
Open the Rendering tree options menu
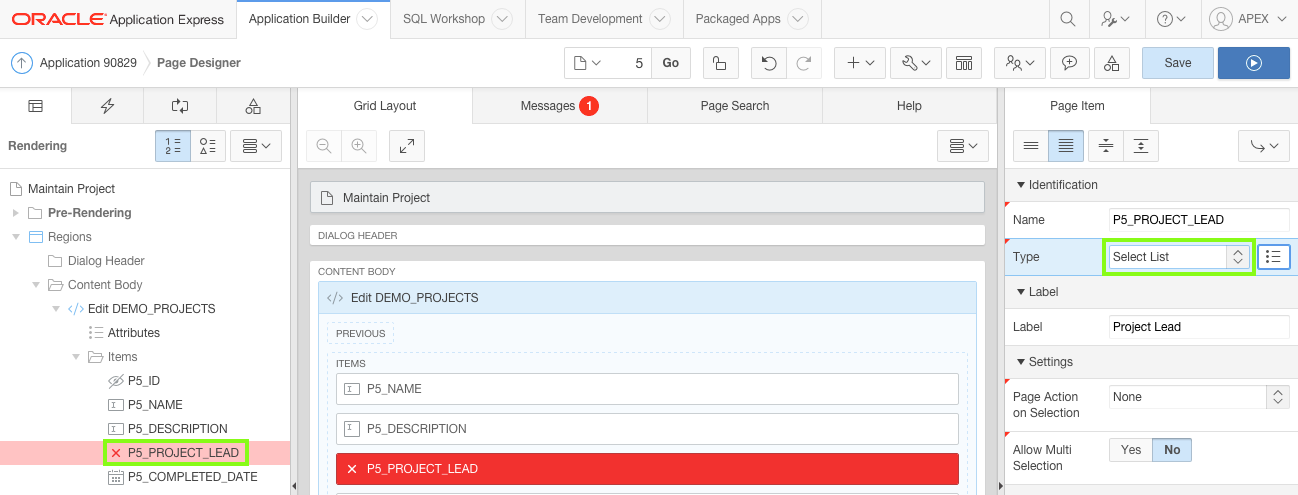pos(257,146)
